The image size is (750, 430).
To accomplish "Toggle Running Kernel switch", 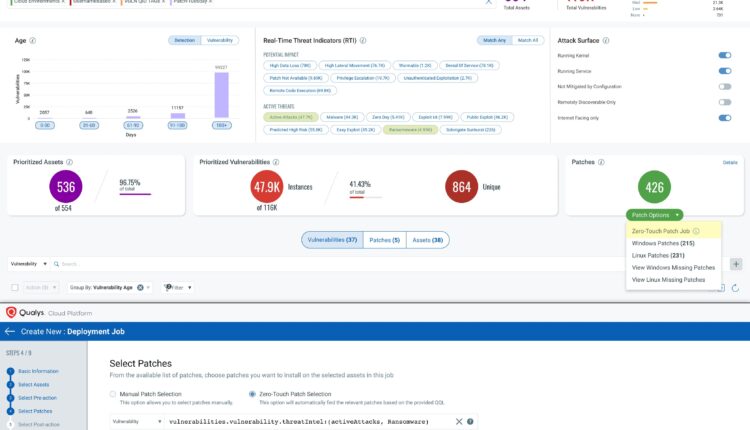I will pos(725,55).
